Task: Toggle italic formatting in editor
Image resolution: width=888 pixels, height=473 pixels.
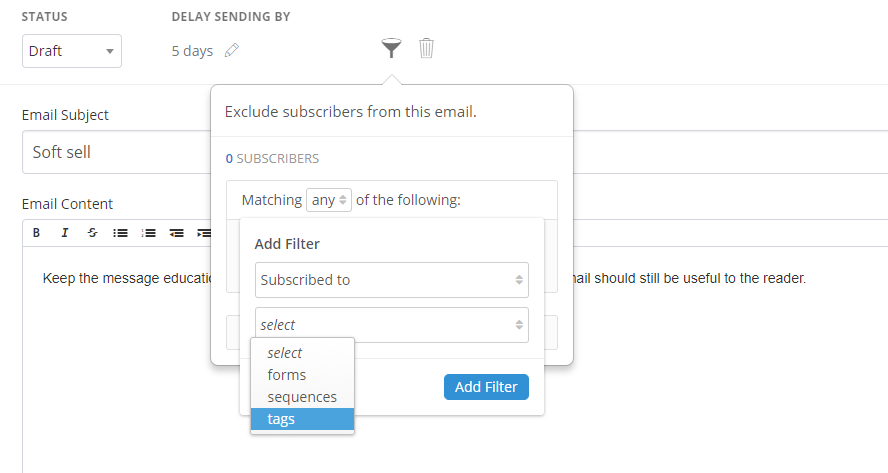Action: click(65, 233)
